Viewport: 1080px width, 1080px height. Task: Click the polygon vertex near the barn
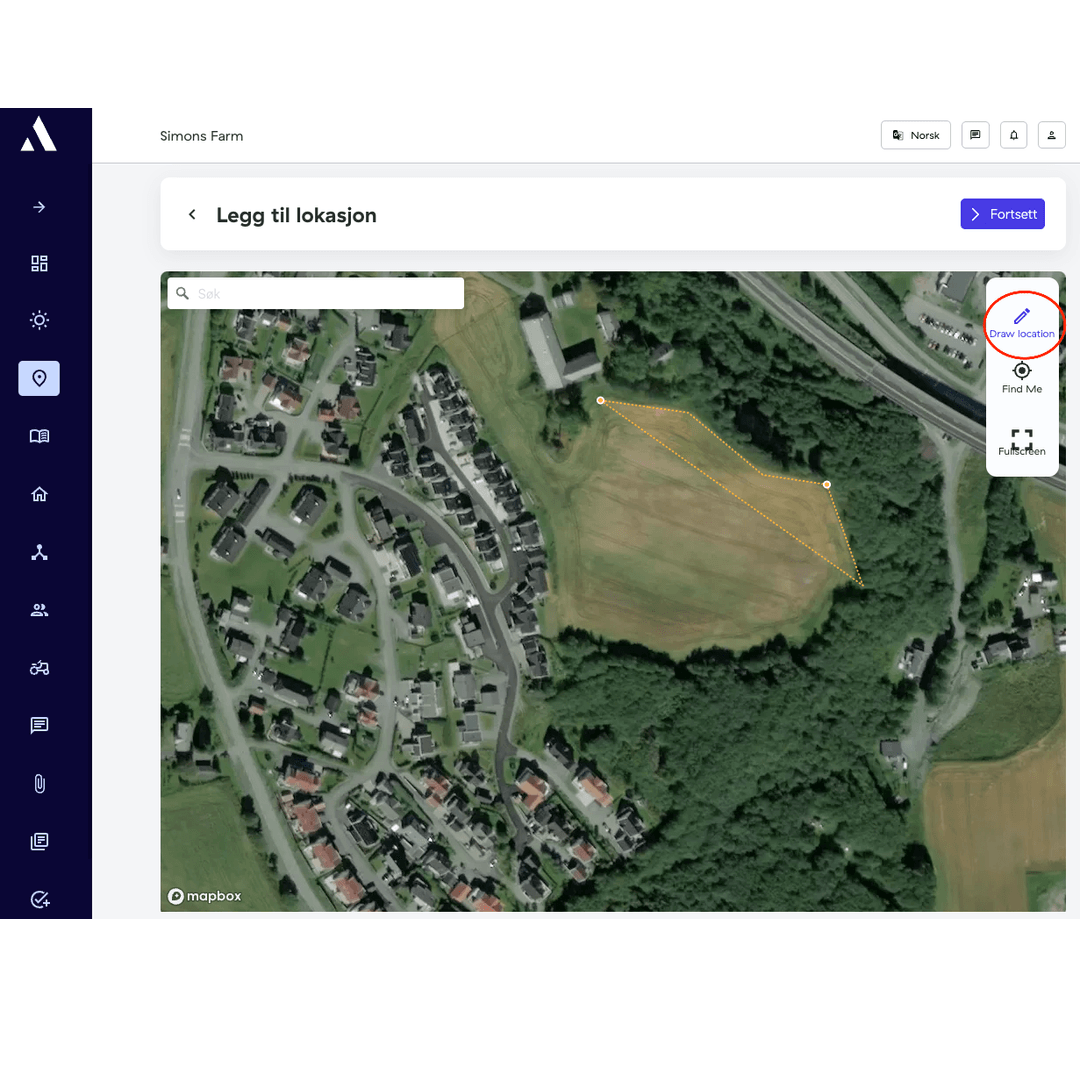[x=601, y=400]
